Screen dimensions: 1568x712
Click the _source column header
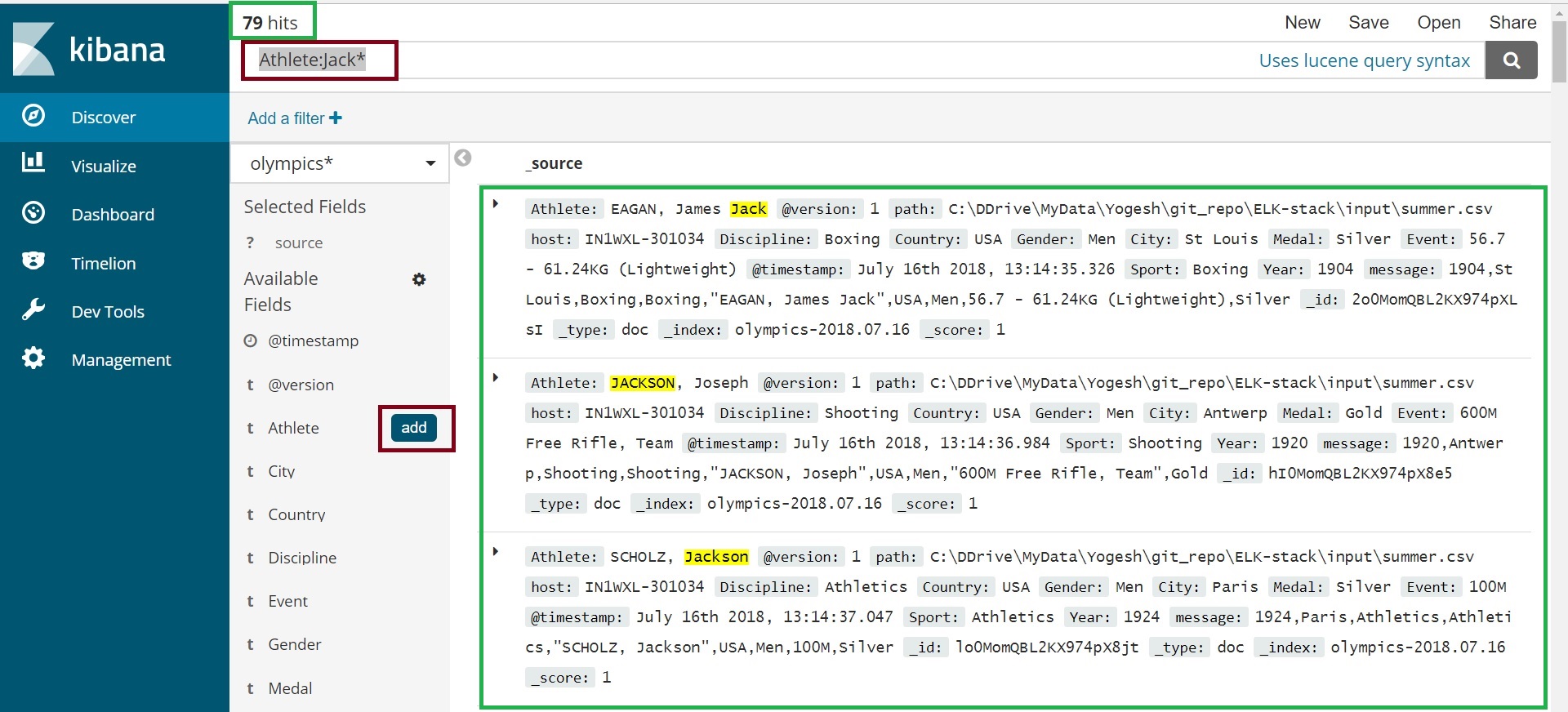coord(554,163)
